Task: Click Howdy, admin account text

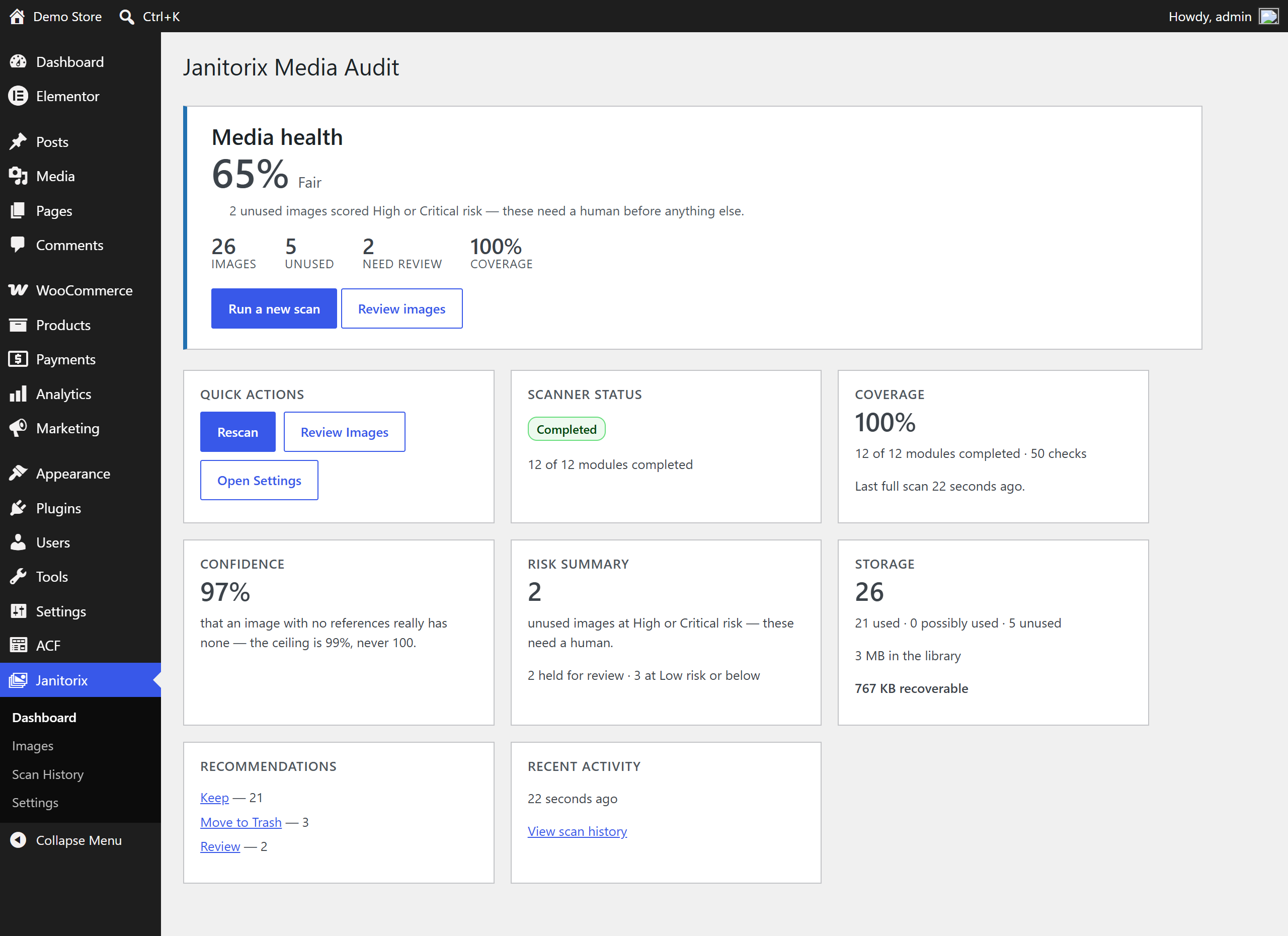Action: point(1210,17)
